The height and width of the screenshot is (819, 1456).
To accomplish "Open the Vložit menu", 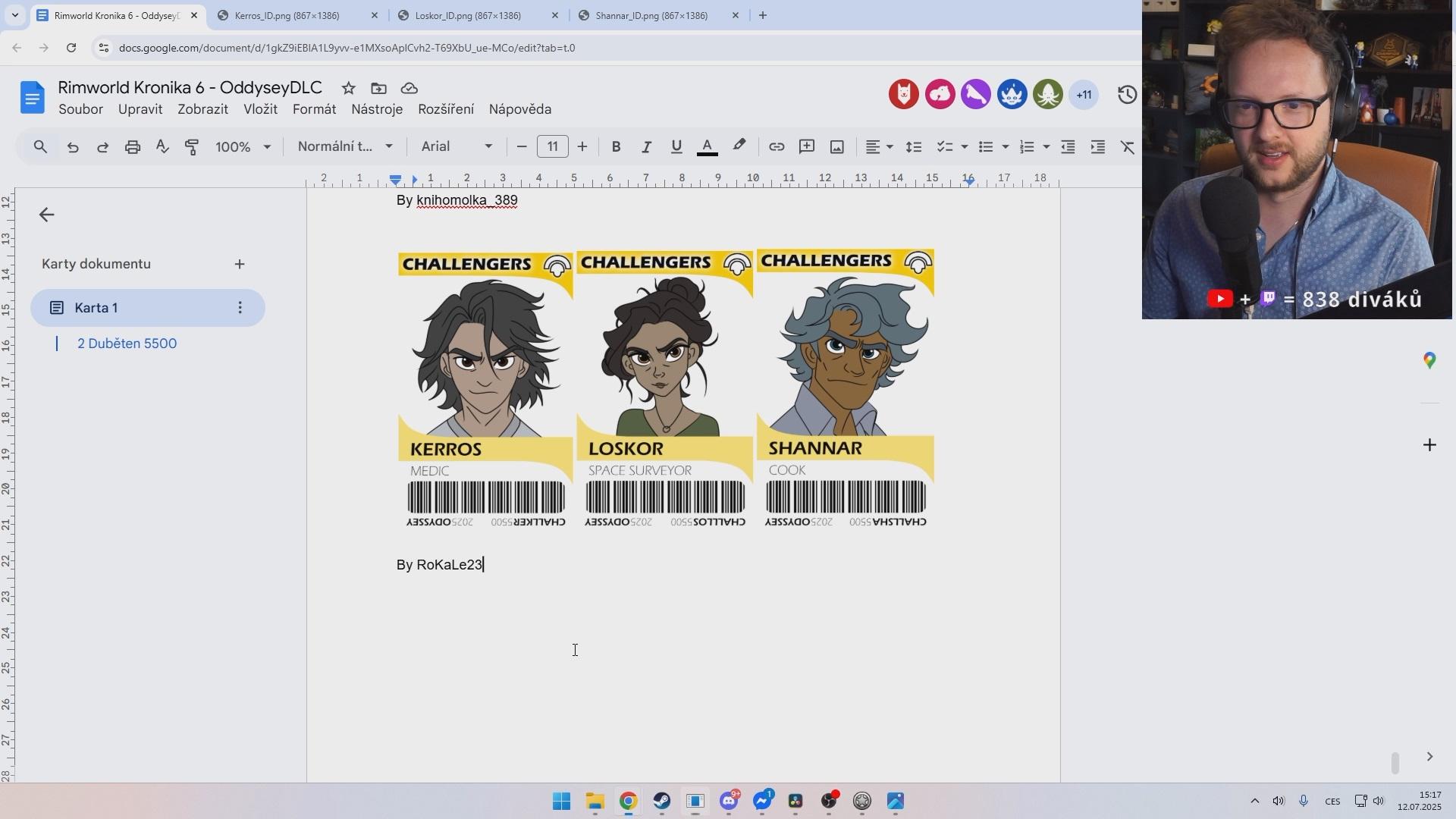I will pyautogui.click(x=260, y=109).
